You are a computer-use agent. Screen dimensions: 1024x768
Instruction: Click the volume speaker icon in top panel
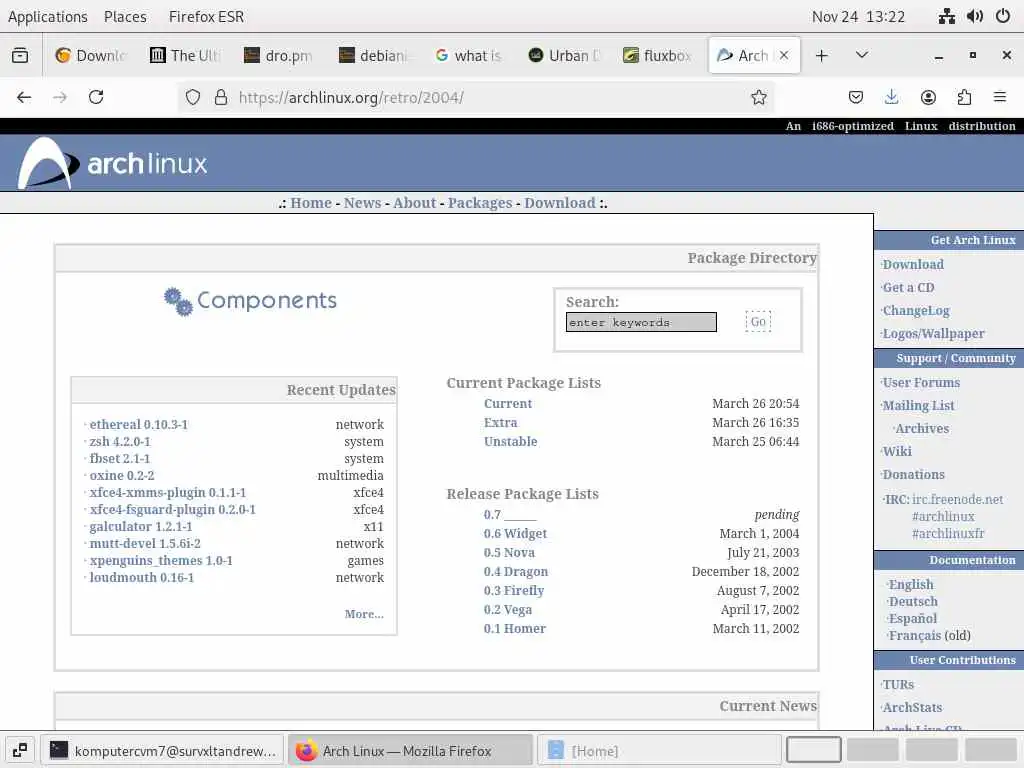pyautogui.click(x=974, y=16)
